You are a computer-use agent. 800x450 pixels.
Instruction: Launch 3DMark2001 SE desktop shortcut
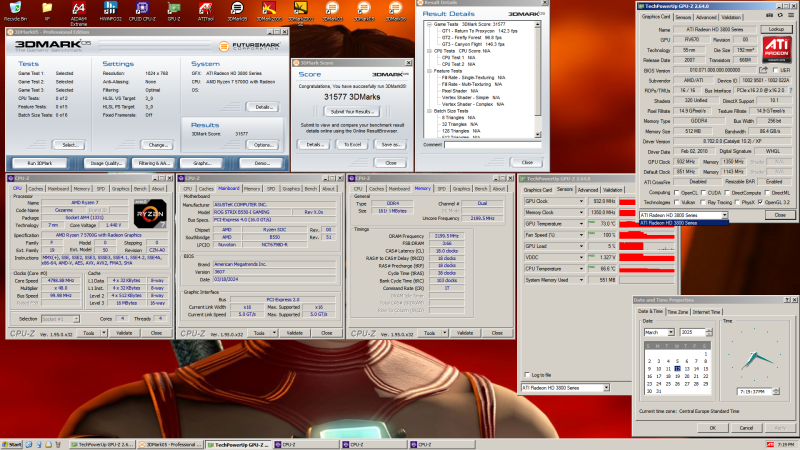[x=300, y=11]
